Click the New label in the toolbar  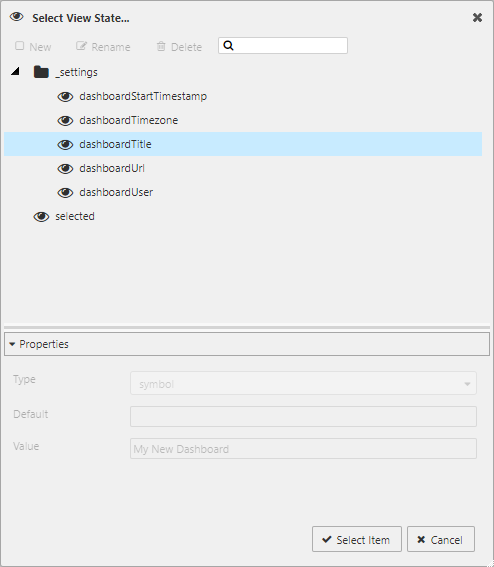click(x=40, y=47)
